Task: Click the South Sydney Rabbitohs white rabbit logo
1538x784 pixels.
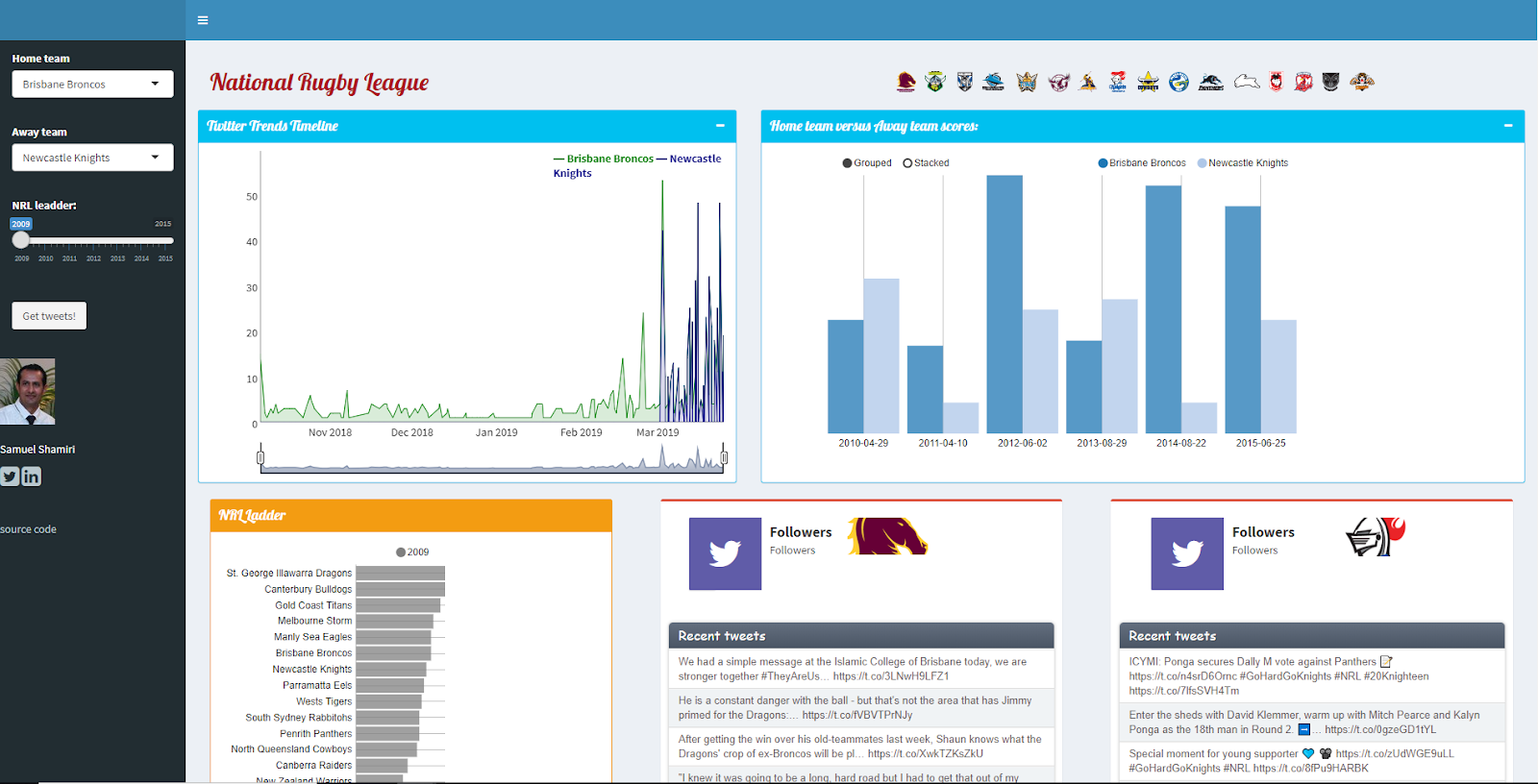Action: pos(1247,82)
